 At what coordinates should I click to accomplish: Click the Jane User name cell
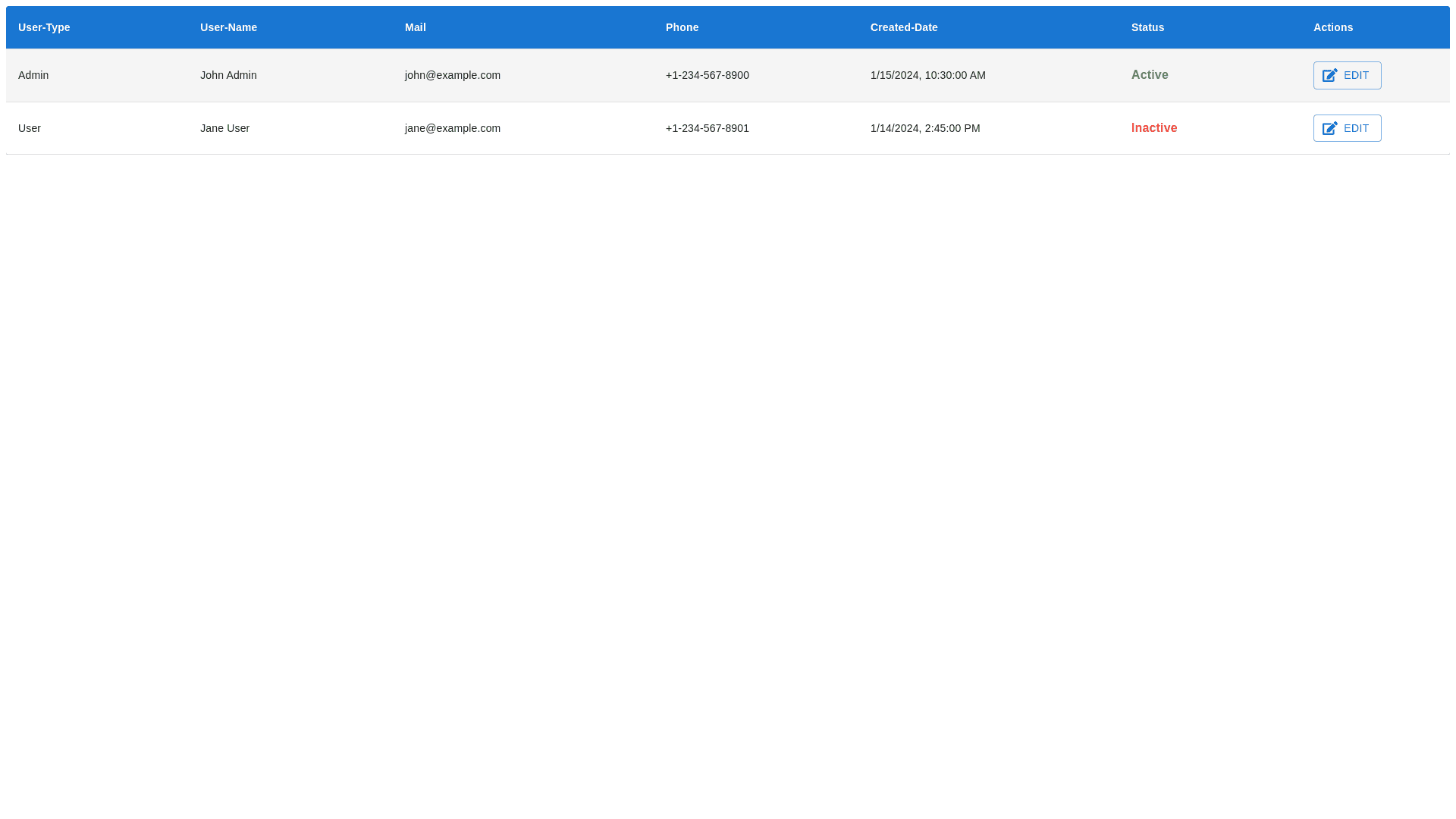click(224, 128)
